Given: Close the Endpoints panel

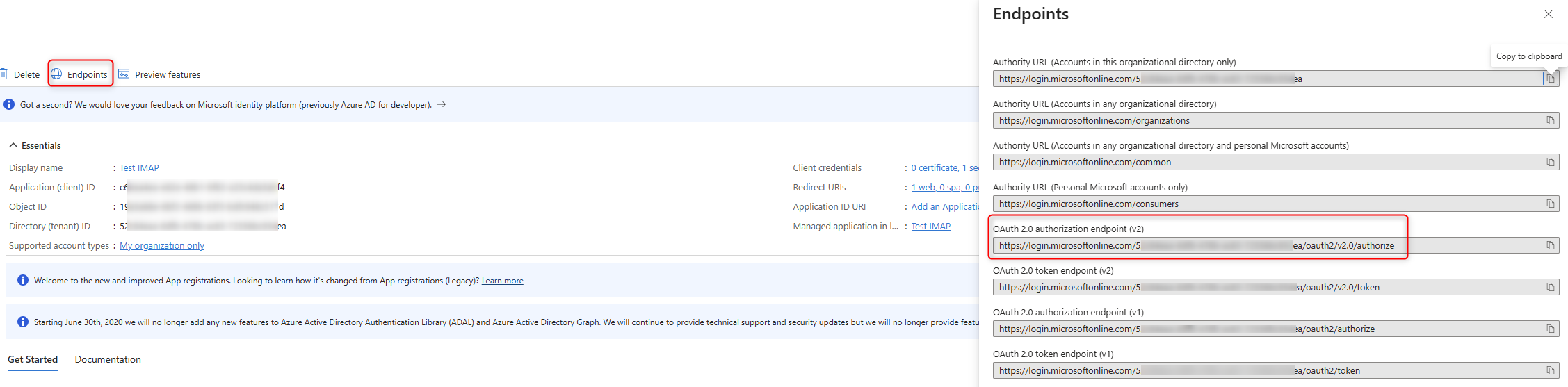Looking at the screenshot, I should [1548, 14].
